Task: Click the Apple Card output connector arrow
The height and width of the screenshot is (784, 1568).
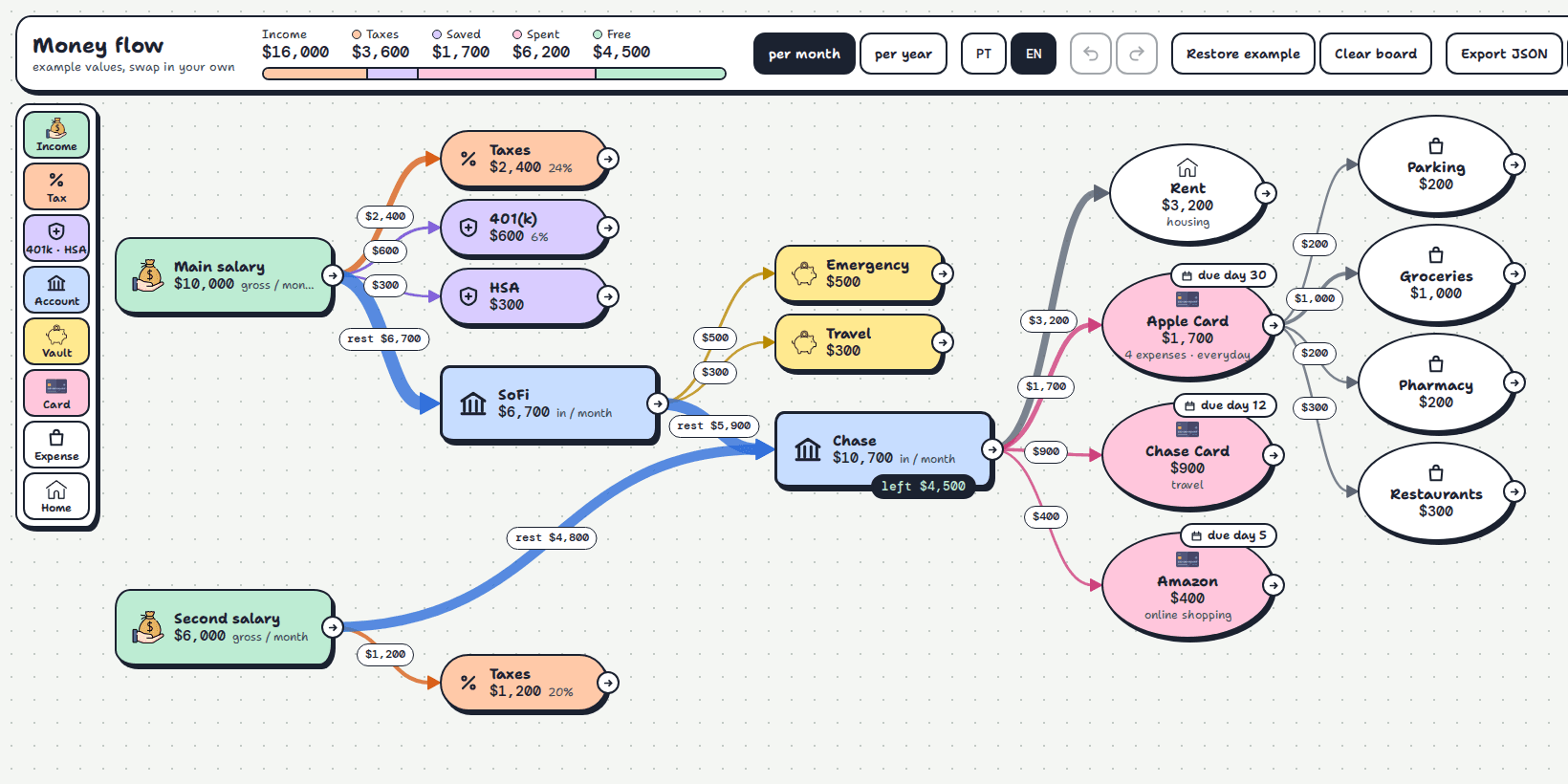Action: (1274, 325)
